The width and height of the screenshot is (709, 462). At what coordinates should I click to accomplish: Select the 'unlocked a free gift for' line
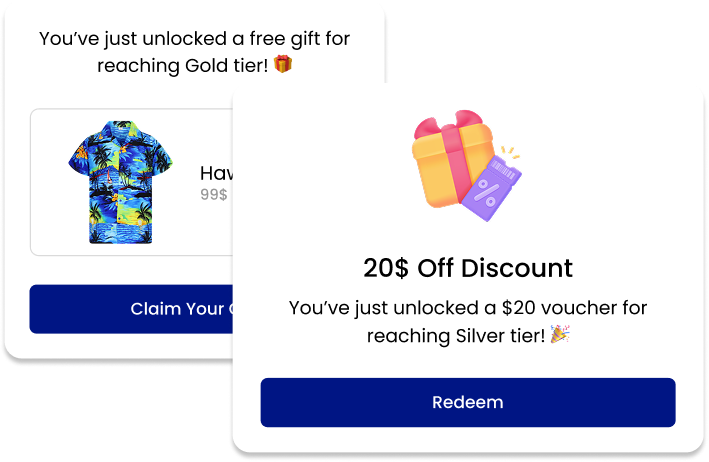tap(246, 39)
